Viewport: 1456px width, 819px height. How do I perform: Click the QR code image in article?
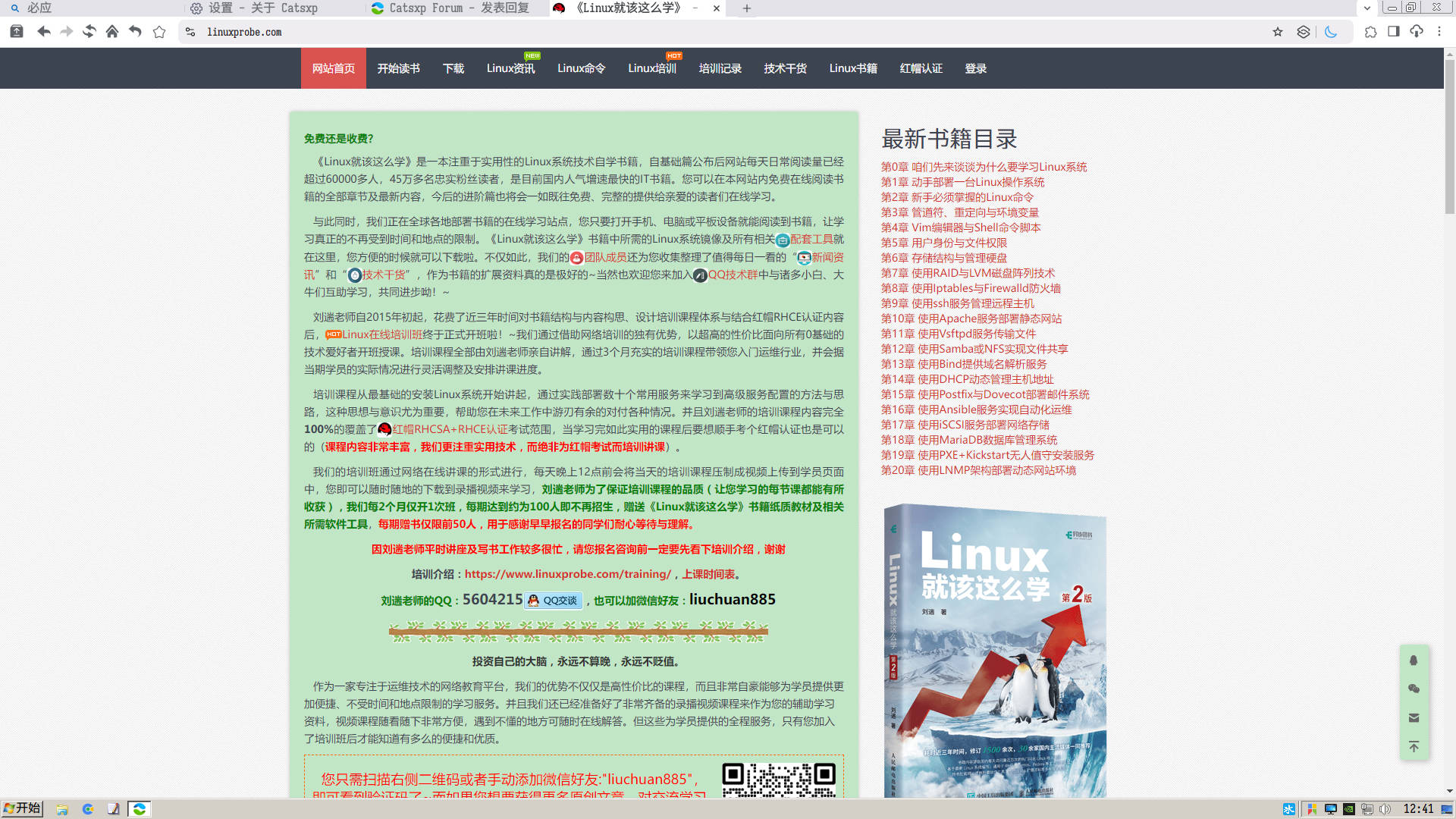coord(779,780)
